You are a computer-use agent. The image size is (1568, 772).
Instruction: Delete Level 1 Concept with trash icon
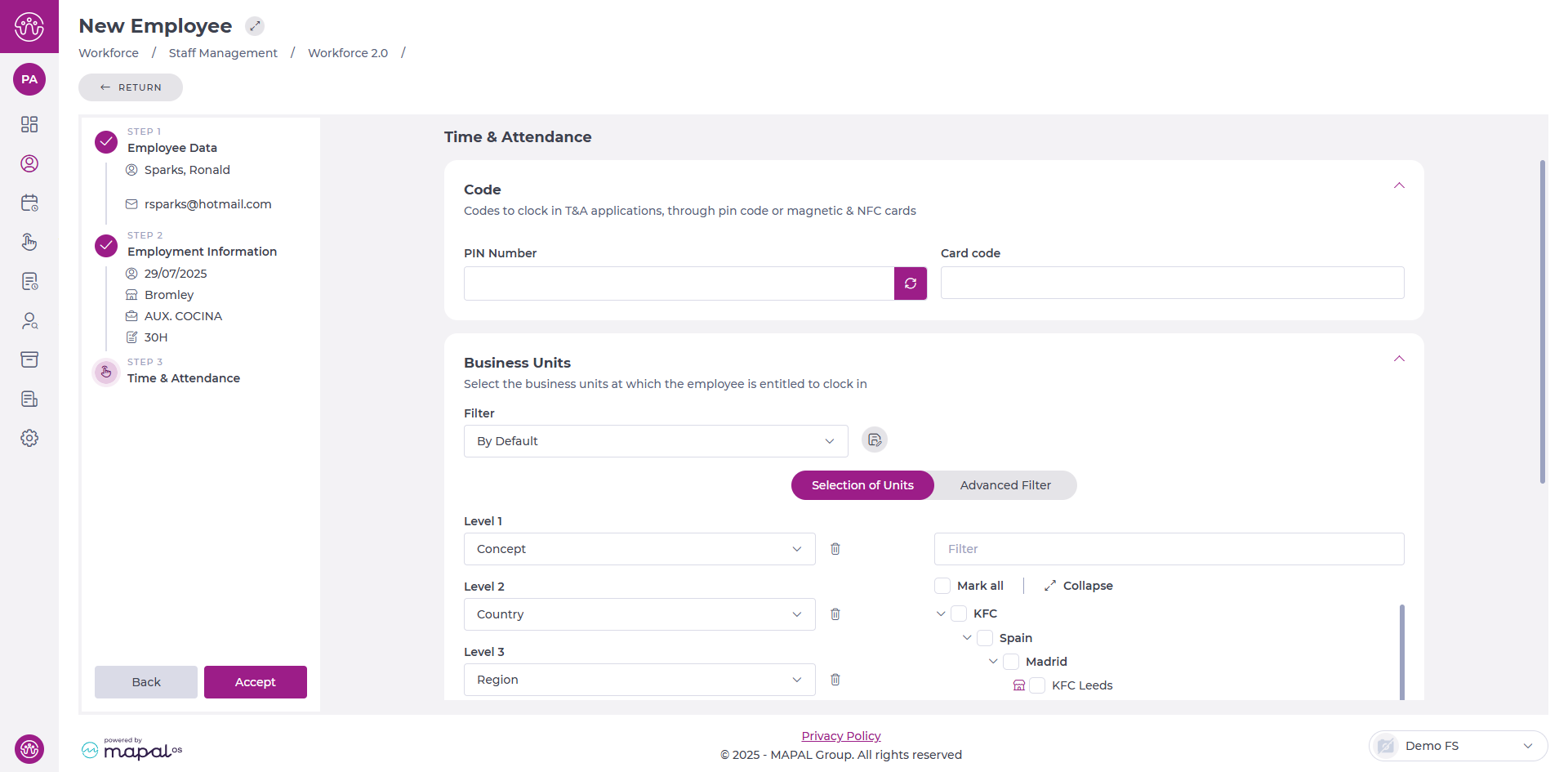(x=835, y=549)
